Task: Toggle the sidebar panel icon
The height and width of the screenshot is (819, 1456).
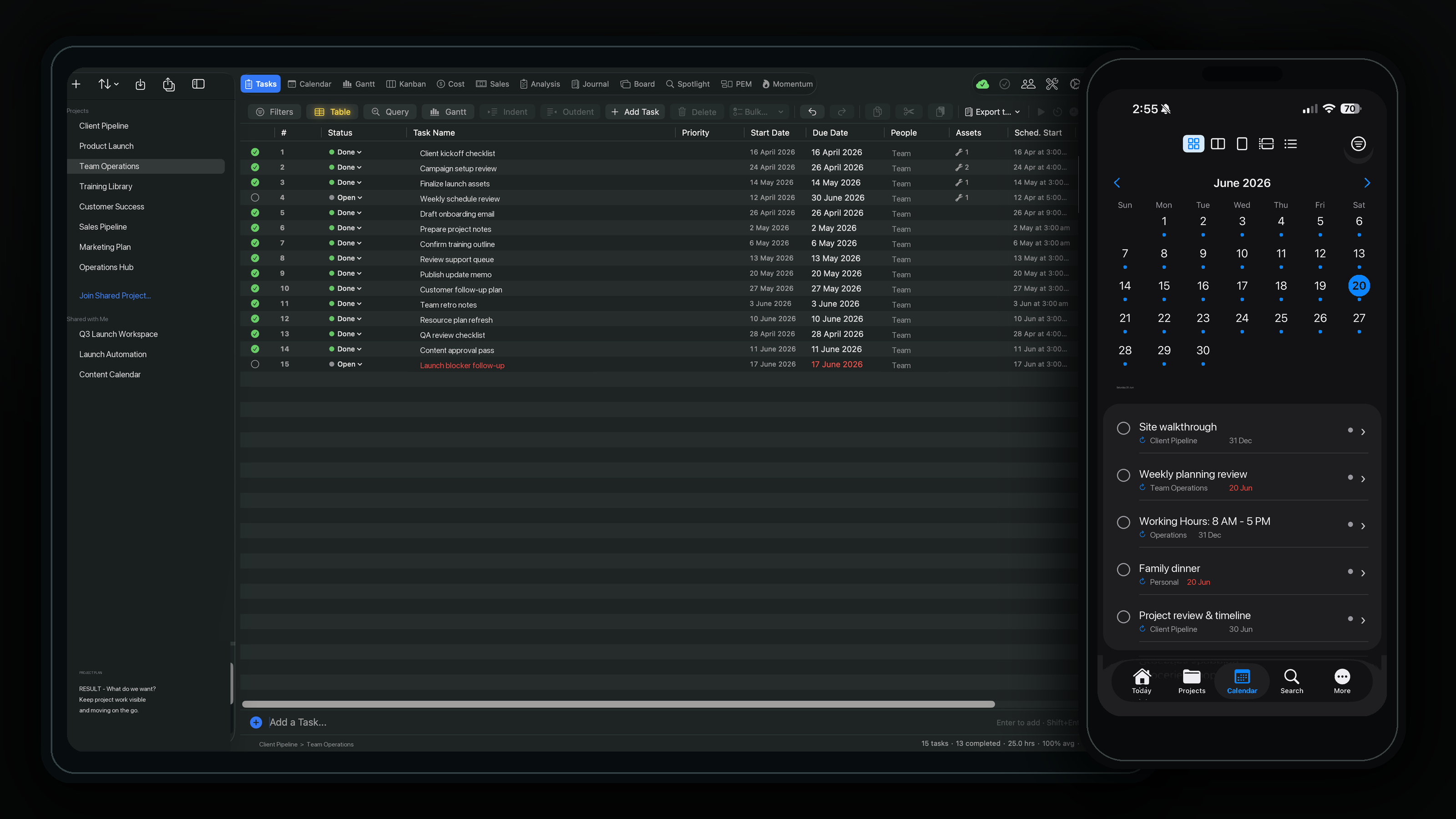Action: click(198, 84)
